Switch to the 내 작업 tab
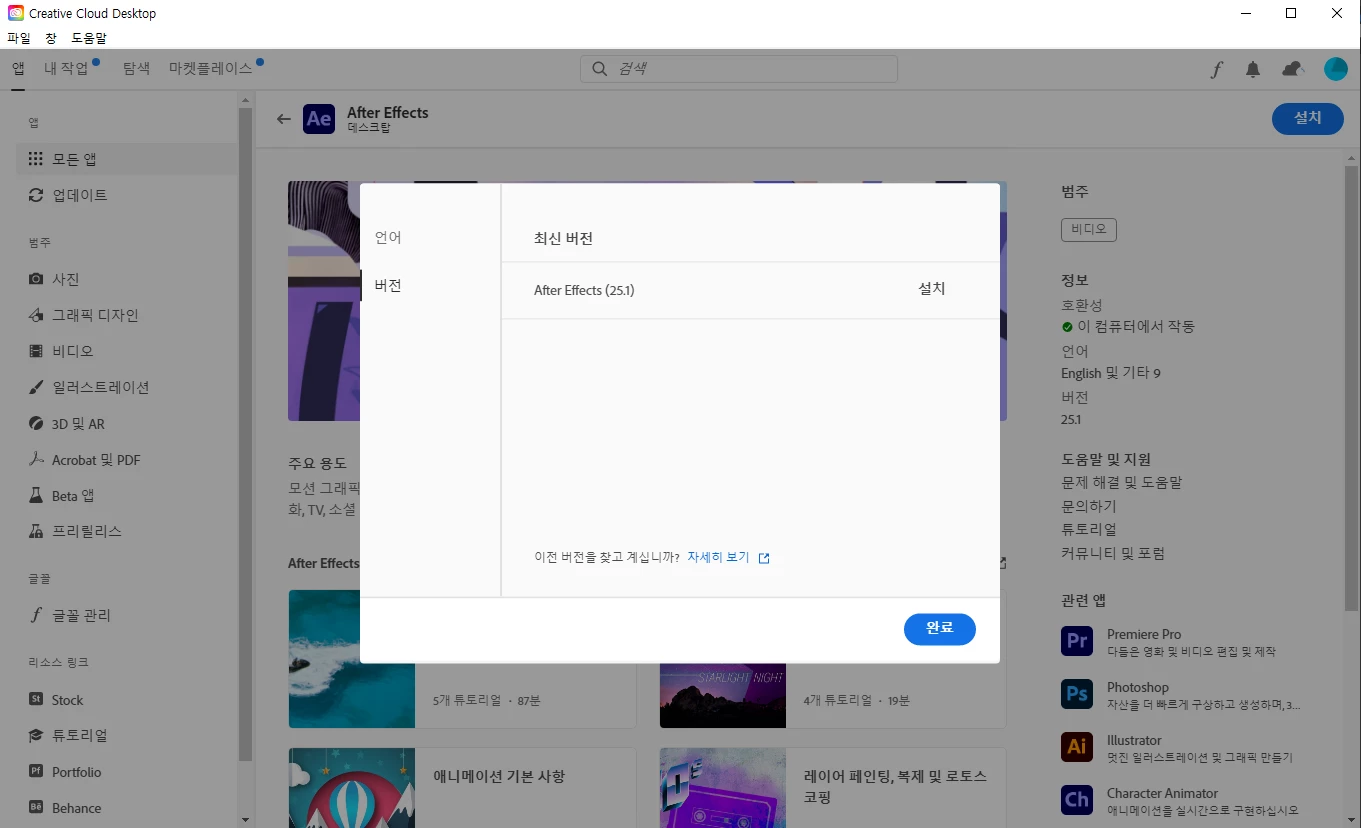The width and height of the screenshot is (1361, 828). click(67, 69)
